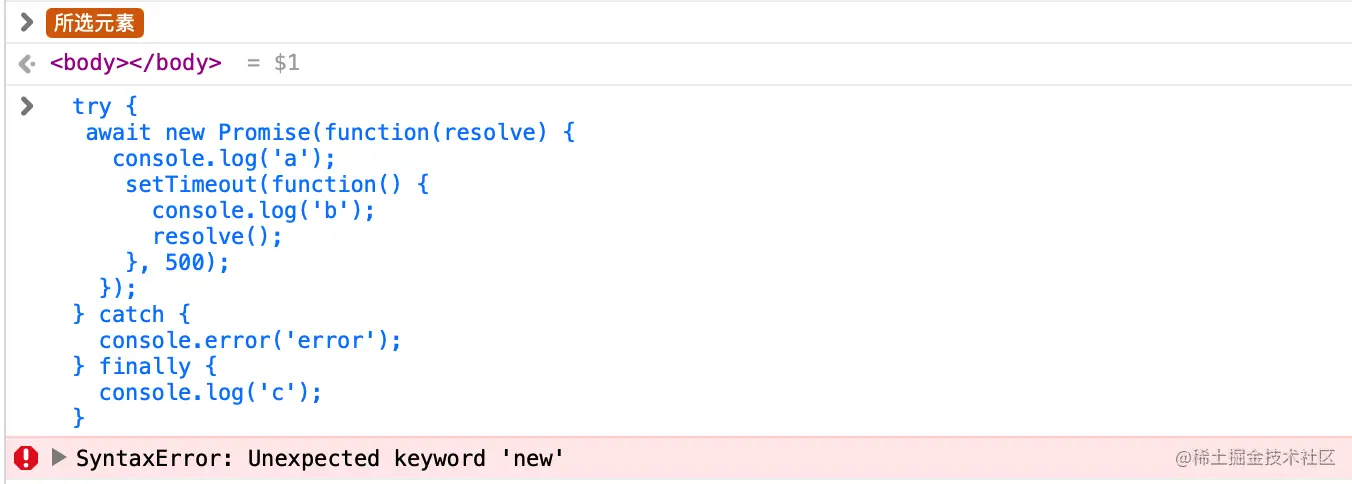Click the chevron beside 所选元素 badge
This screenshot has width=1352, height=484.
coord(27,22)
